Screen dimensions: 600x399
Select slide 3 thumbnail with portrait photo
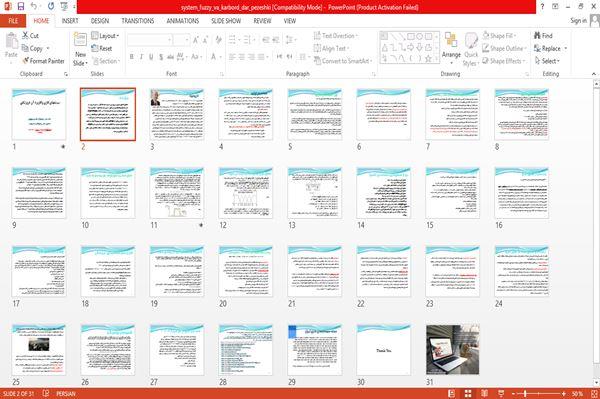(x=177, y=115)
